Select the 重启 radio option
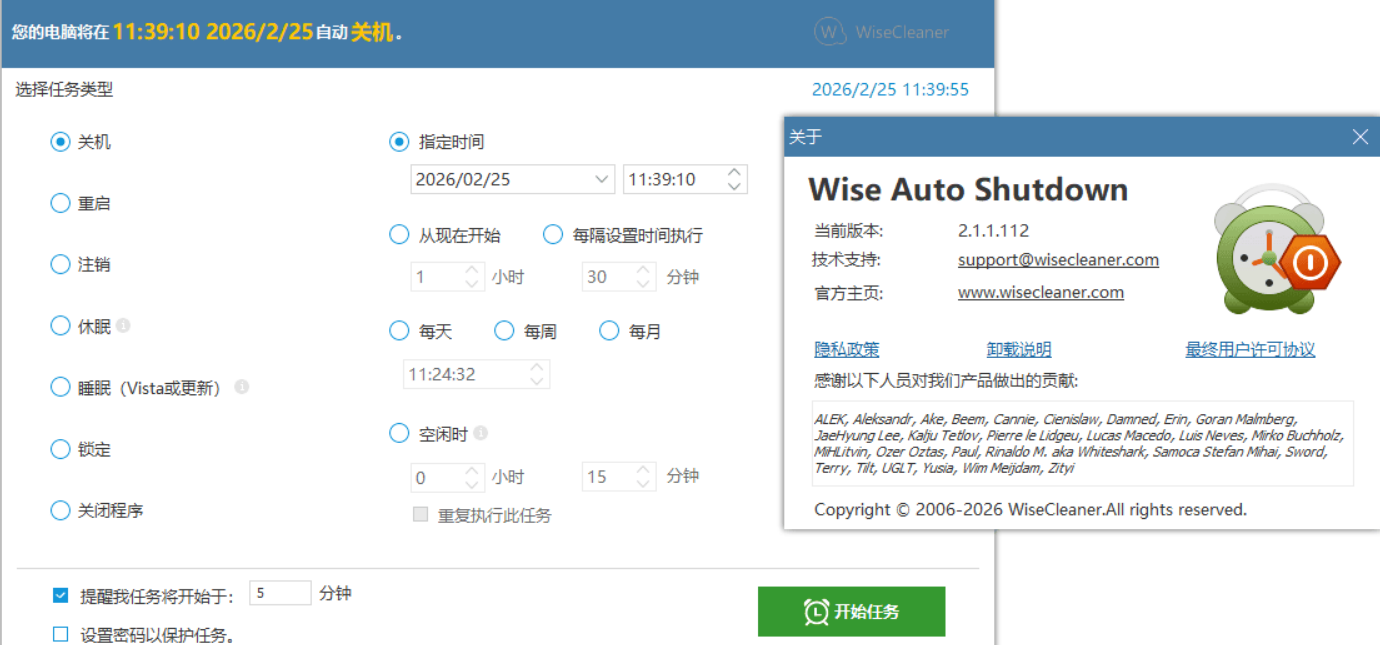Image resolution: width=1380 pixels, height=645 pixels. [x=61, y=204]
